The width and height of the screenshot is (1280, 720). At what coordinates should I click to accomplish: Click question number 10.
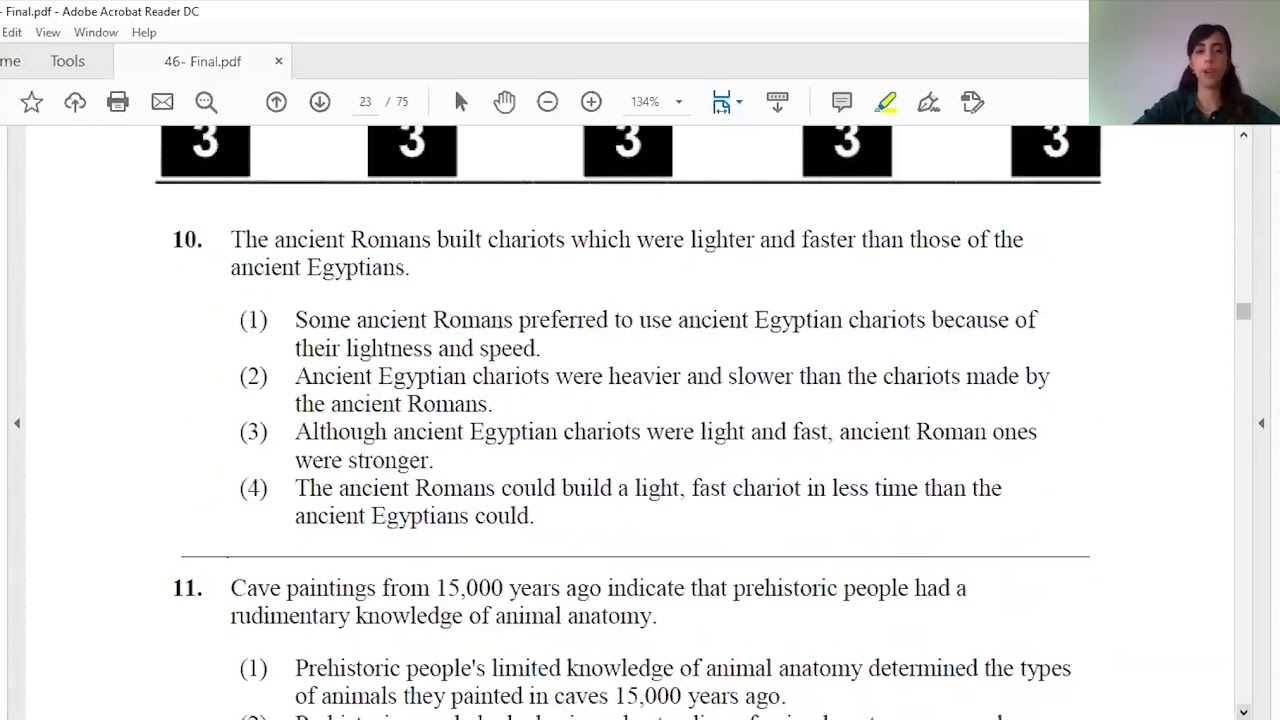(x=187, y=239)
